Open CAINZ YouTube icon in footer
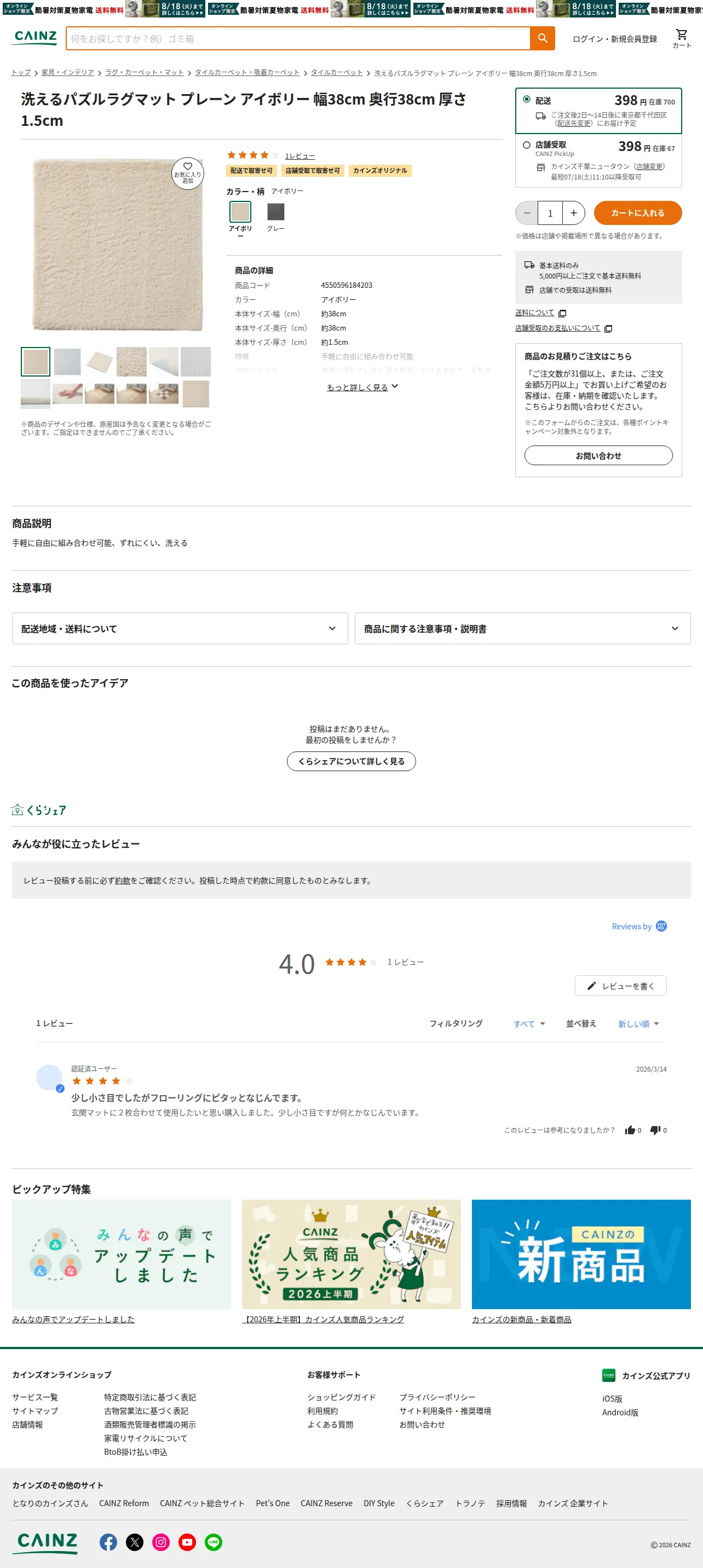The height and width of the screenshot is (1568, 703). tap(187, 1541)
